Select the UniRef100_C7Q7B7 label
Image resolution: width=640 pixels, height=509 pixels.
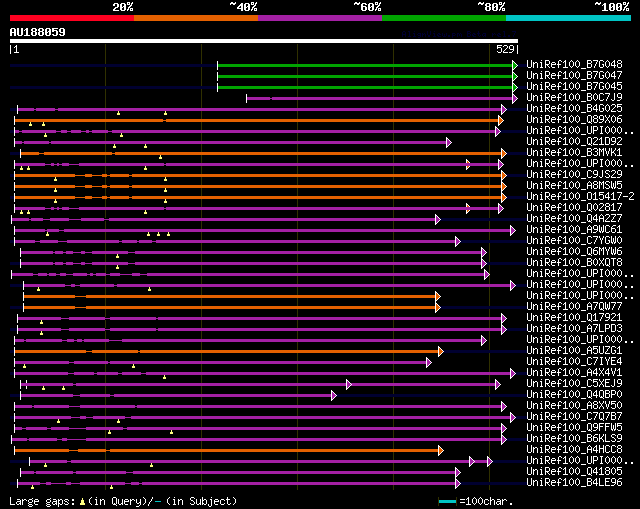[574, 417]
